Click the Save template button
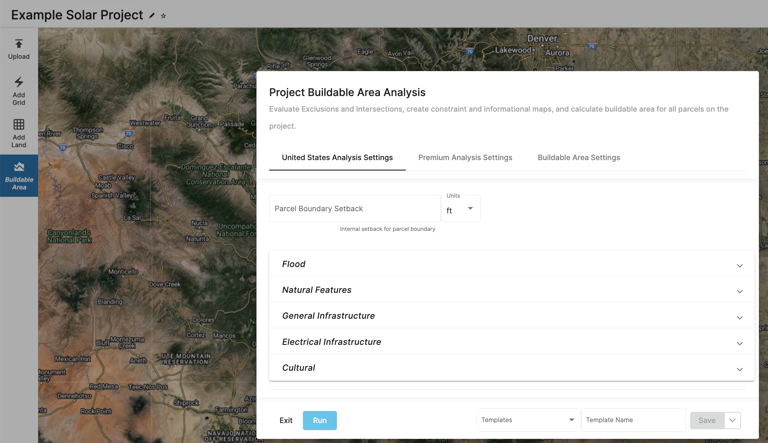 click(707, 420)
